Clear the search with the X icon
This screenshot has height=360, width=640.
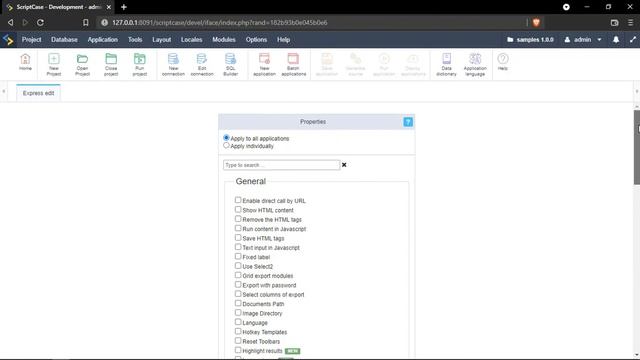click(344, 165)
